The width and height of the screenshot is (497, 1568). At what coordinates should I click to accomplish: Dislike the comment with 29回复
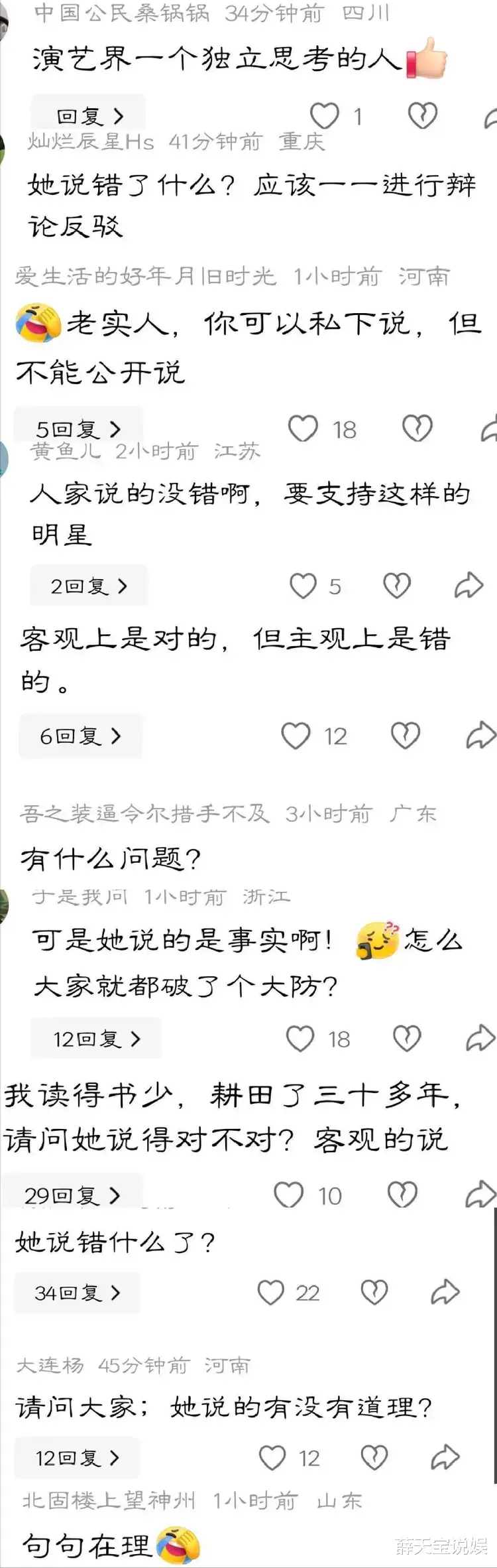pyautogui.click(x=402, y=1195)
